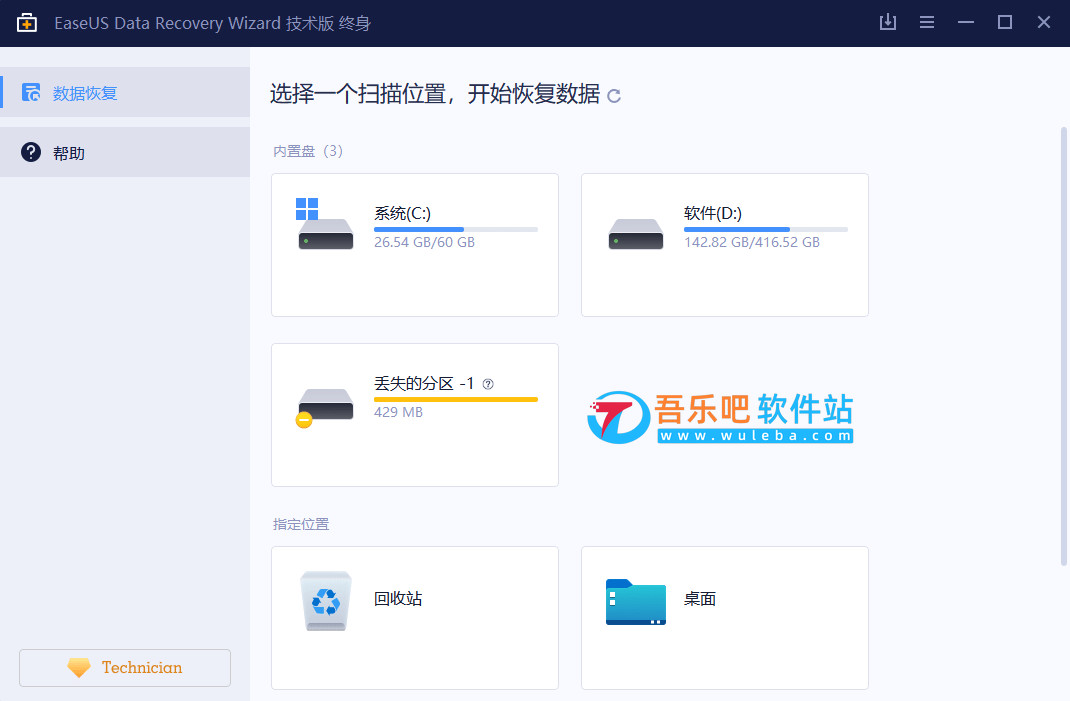Click the 数据恢复 sidebar icon
This screenshot has height=701, width=1070.
[31, 92]
